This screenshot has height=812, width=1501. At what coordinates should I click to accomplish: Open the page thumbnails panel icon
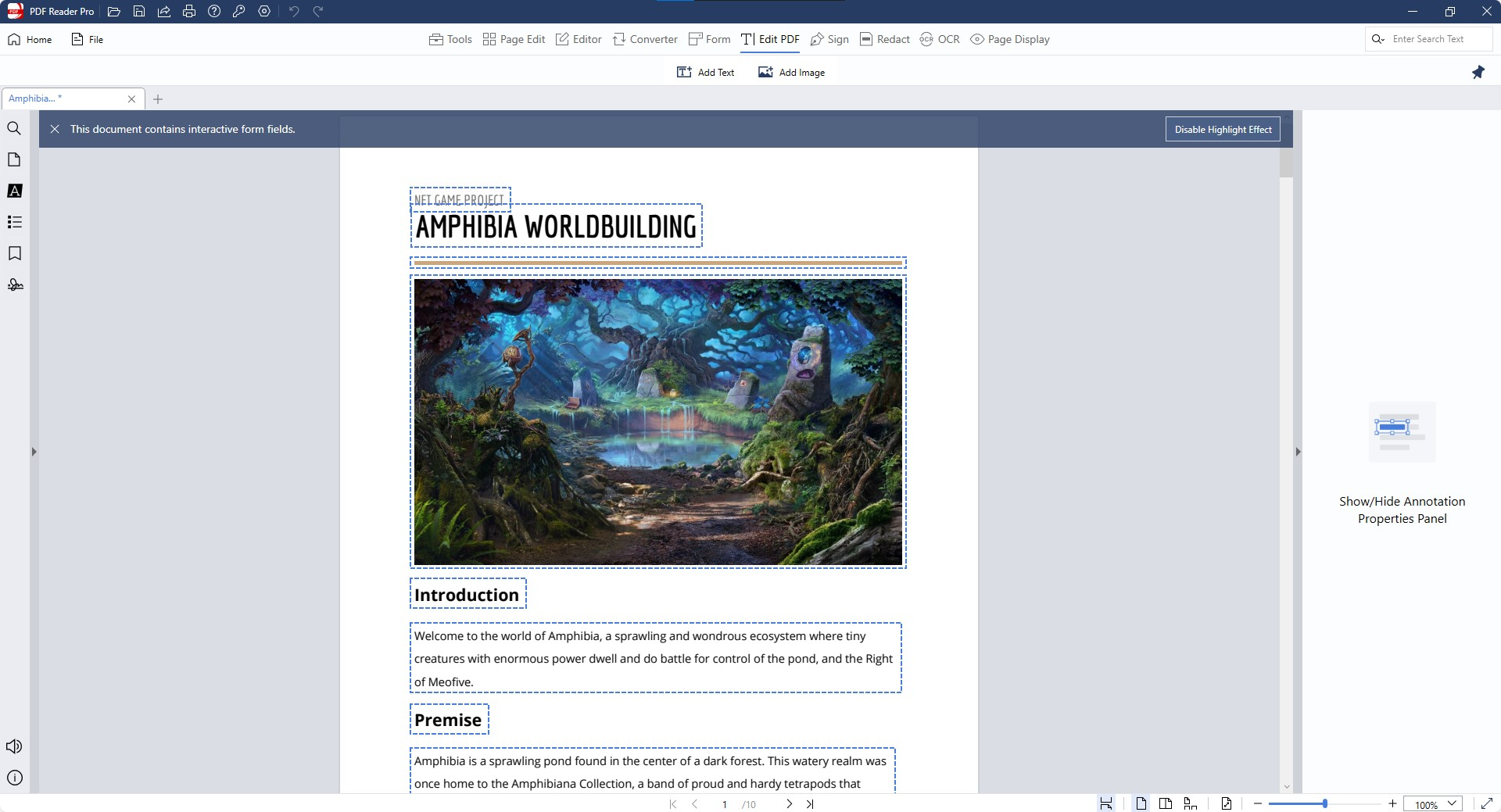point(14,159)
